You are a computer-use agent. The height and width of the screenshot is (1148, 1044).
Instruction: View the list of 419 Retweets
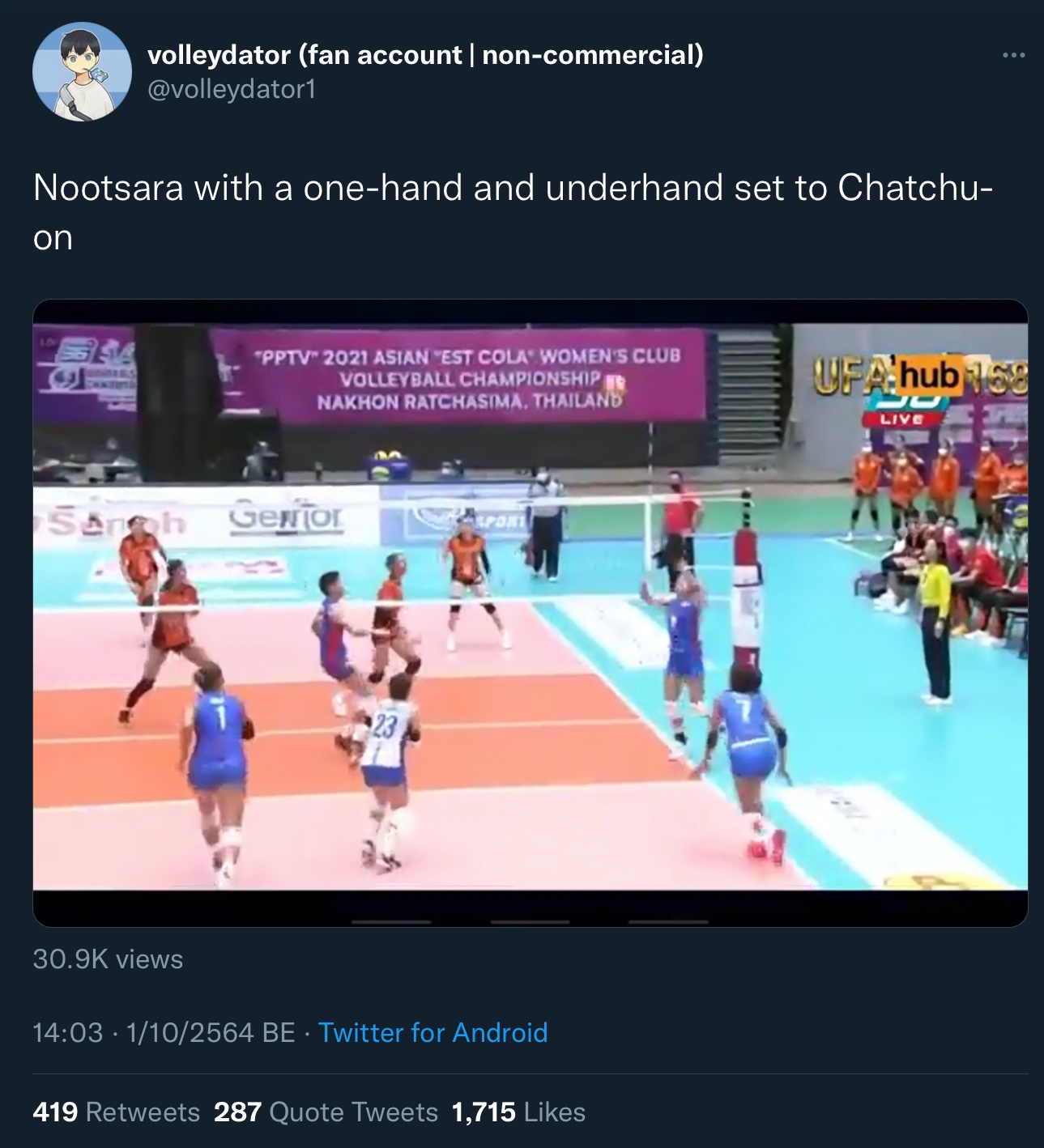(x=117, y=1112)
